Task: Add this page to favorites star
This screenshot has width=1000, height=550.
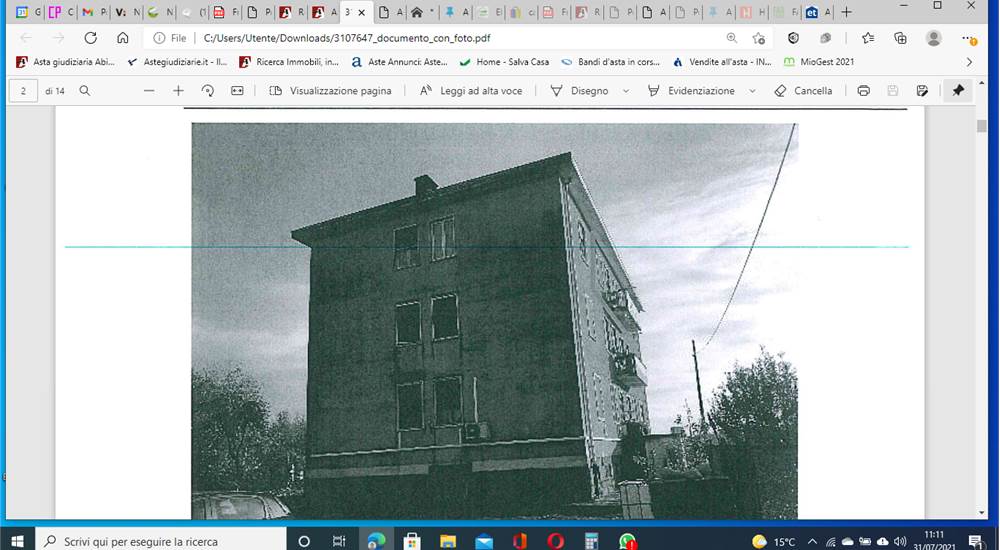Action: [758, 38]
